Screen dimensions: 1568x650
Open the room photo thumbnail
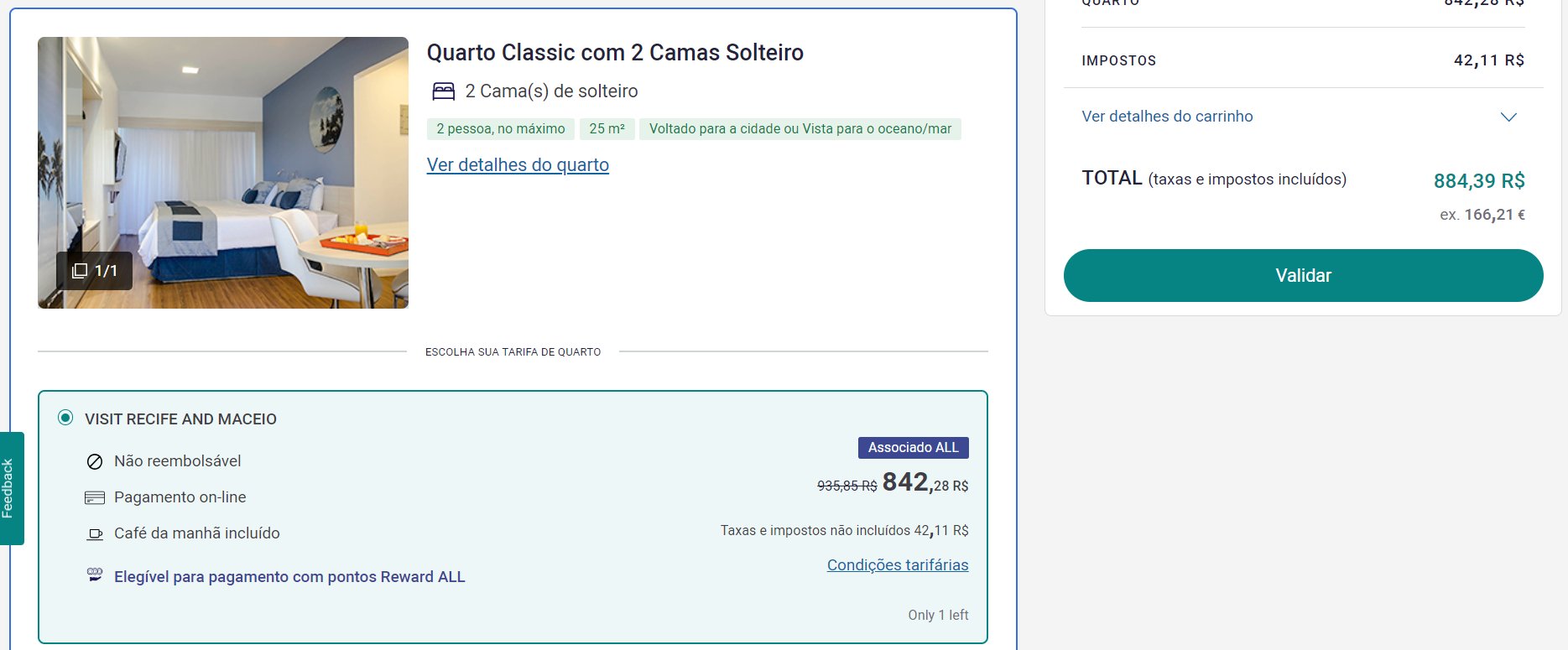[223, 173]
